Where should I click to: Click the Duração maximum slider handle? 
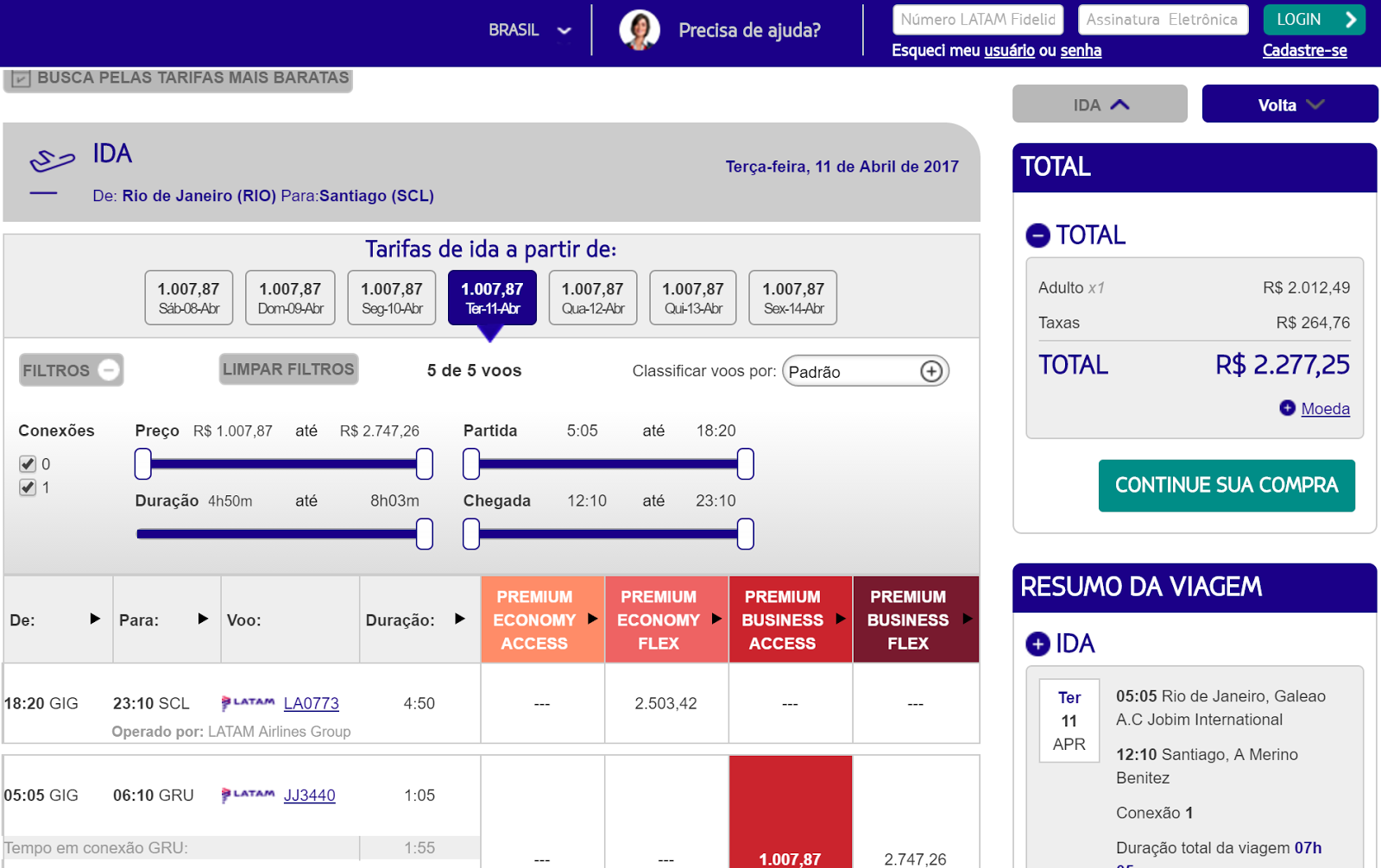coord(425,534)
